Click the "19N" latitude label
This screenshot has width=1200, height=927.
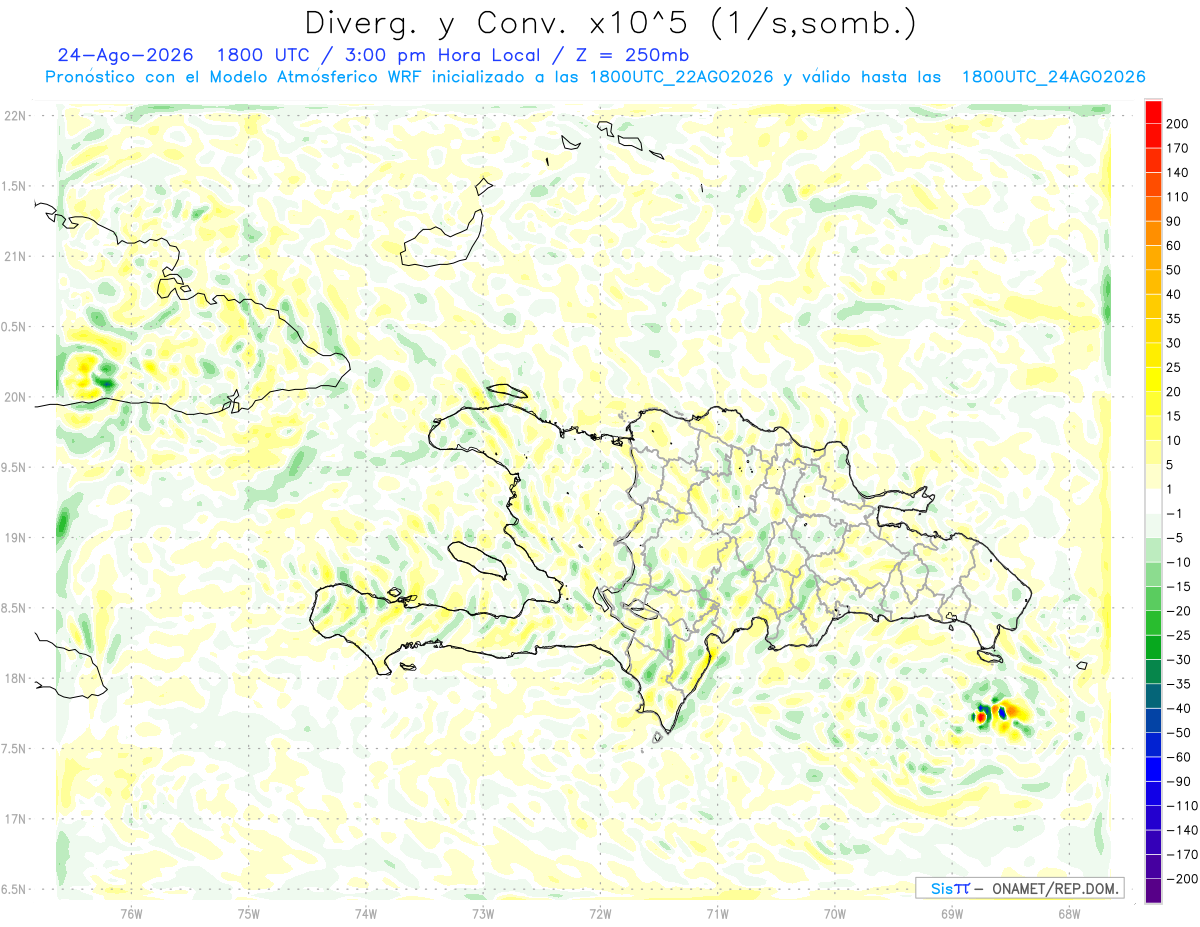click(14, 538)
